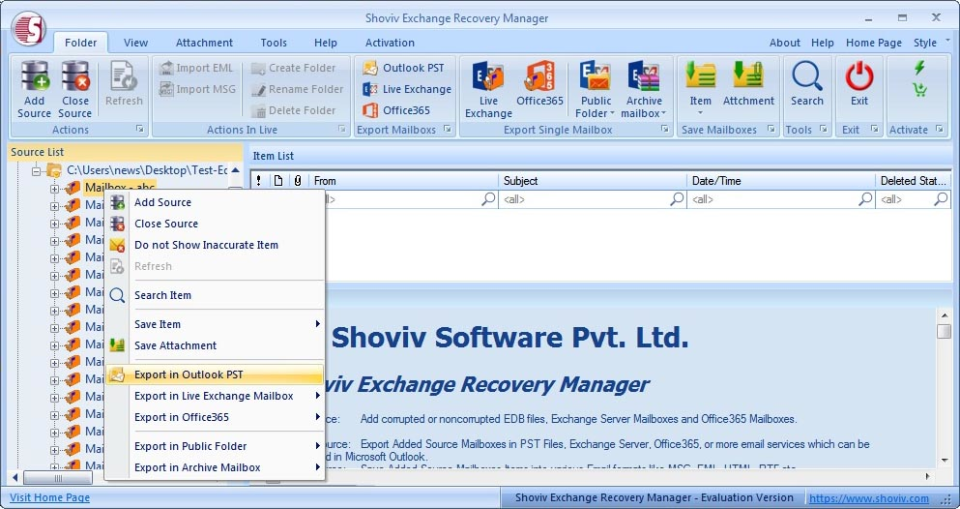Click the Deleted Status column header

913,181
